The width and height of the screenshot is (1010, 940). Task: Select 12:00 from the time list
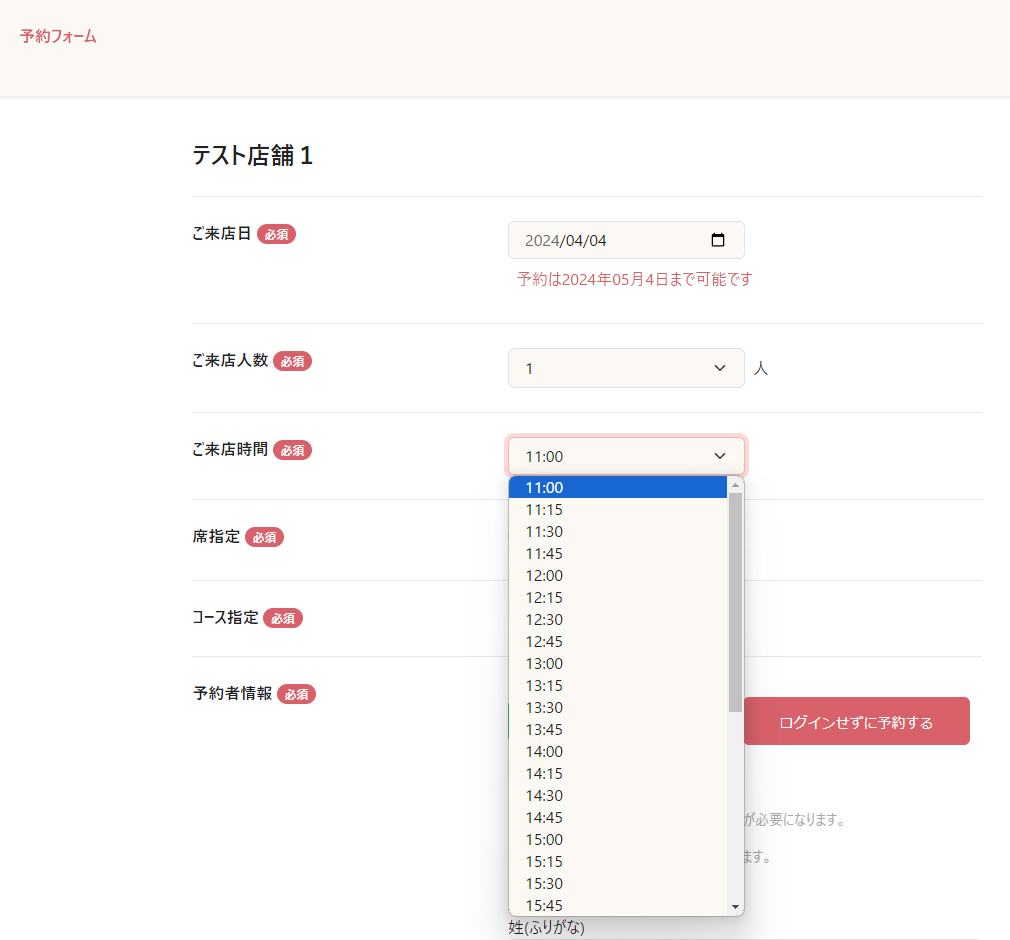tap(544, 576)
